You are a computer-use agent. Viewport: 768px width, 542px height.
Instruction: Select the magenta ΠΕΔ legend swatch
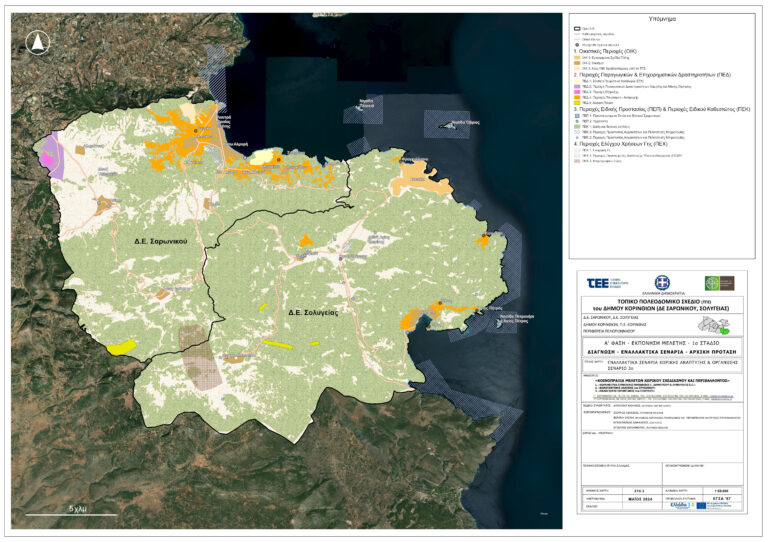[577, 92]
